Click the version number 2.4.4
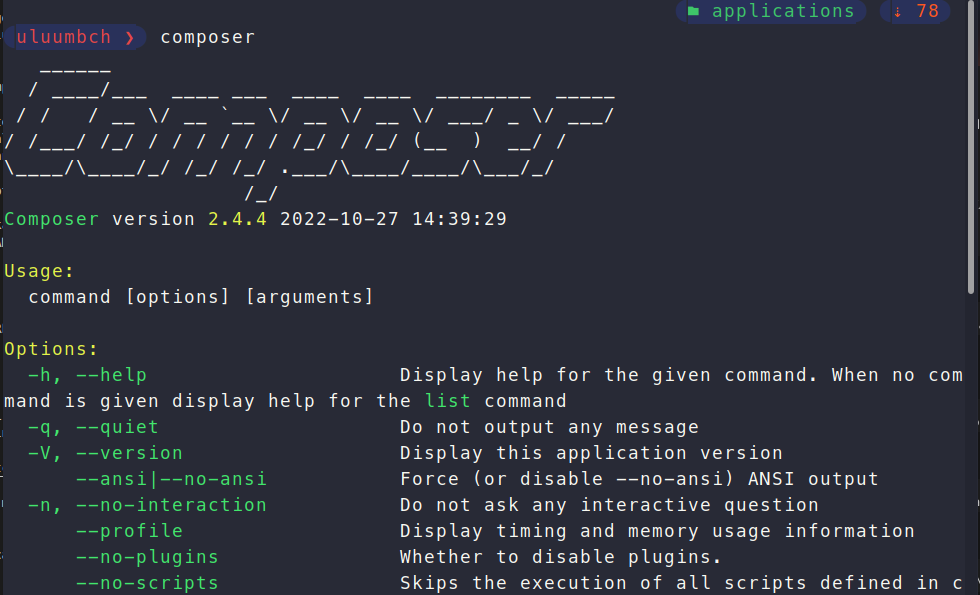This screenshot has width=980, height=595. pyautogui.click(x=238, y=219)
